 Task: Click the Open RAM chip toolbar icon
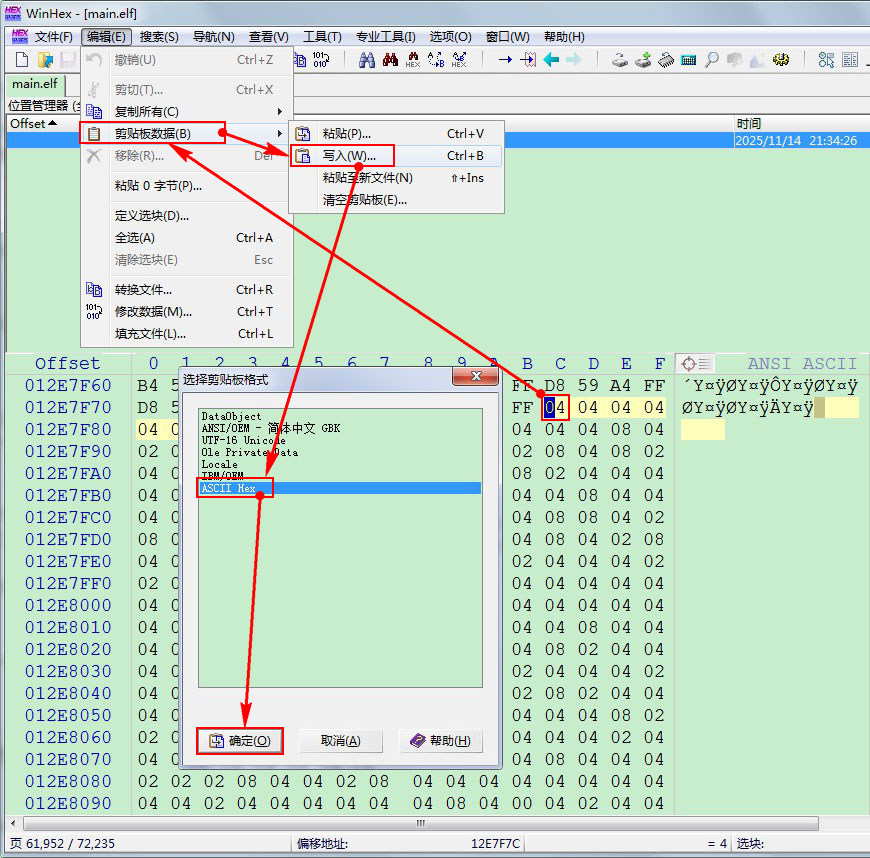[665, 60]
